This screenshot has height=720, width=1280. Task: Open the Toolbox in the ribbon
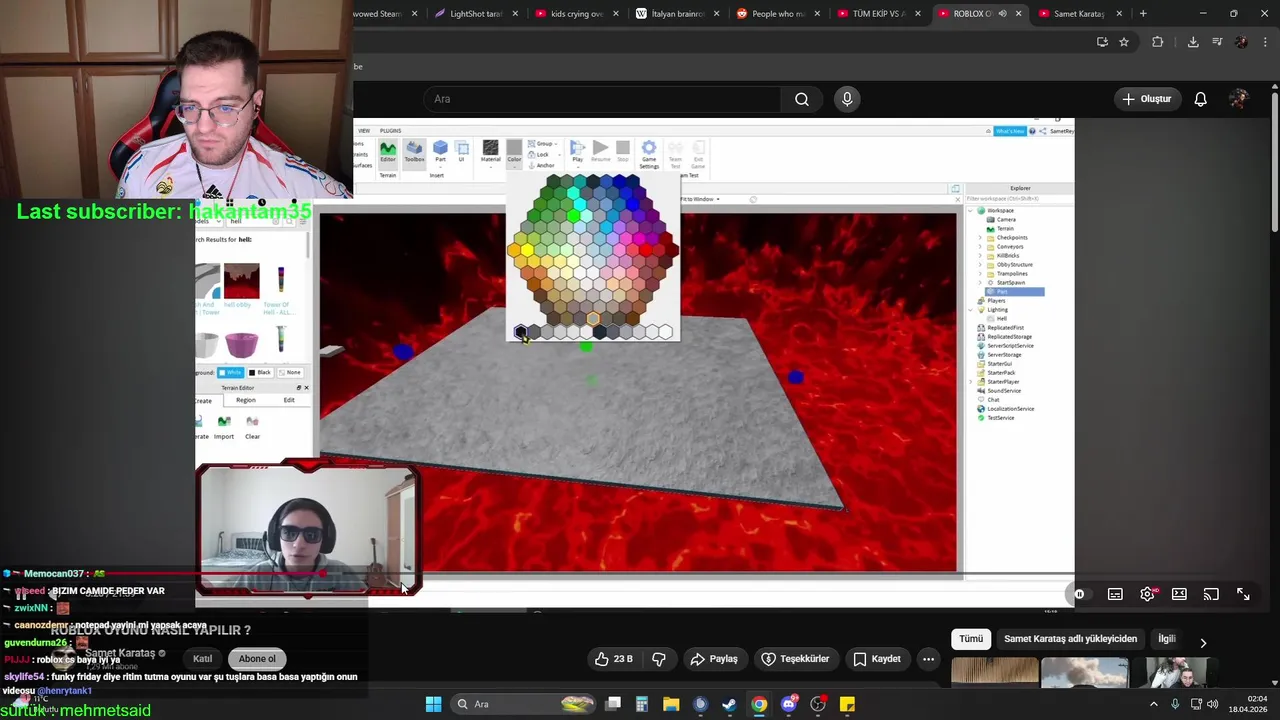[x=414, y=152]
